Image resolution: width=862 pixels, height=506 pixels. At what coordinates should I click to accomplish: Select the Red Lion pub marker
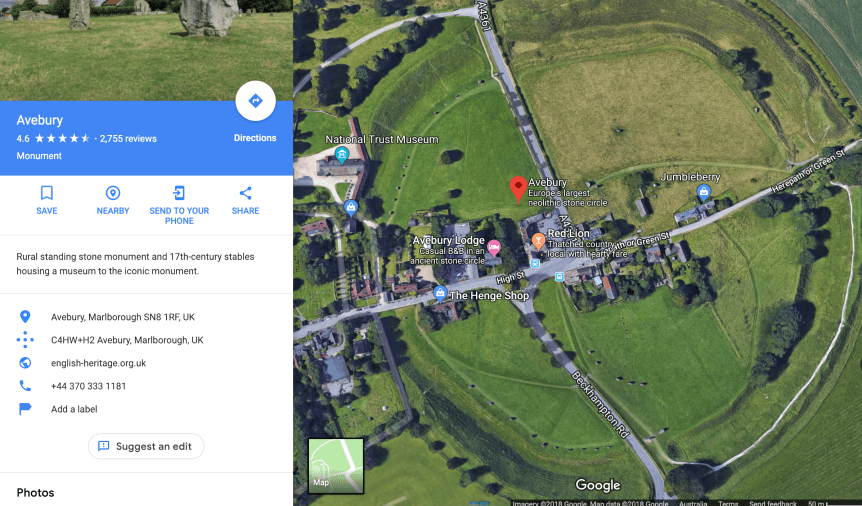[x=538, y=240]
